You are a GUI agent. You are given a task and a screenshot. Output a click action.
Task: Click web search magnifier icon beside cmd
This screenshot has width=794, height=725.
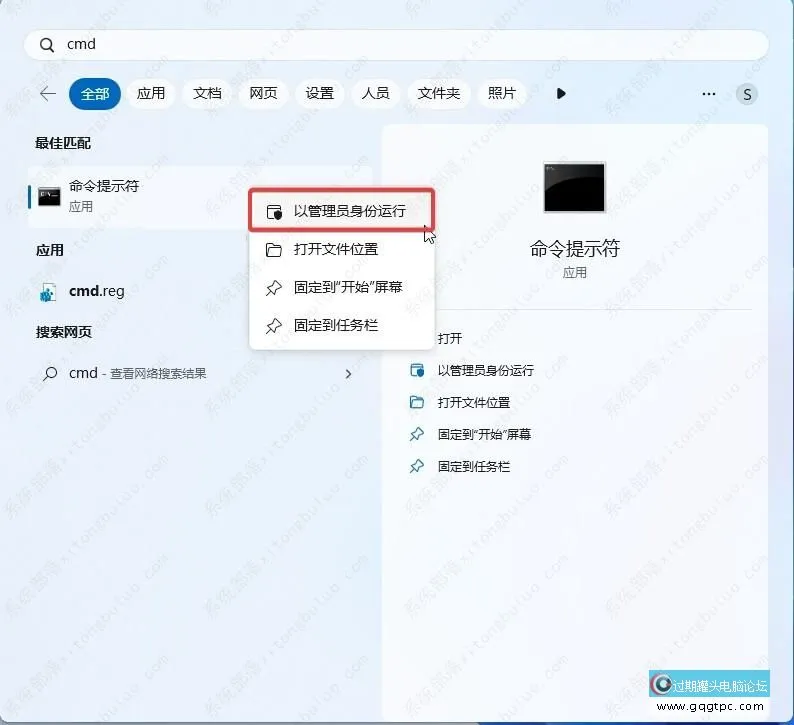tap(50, 374)
